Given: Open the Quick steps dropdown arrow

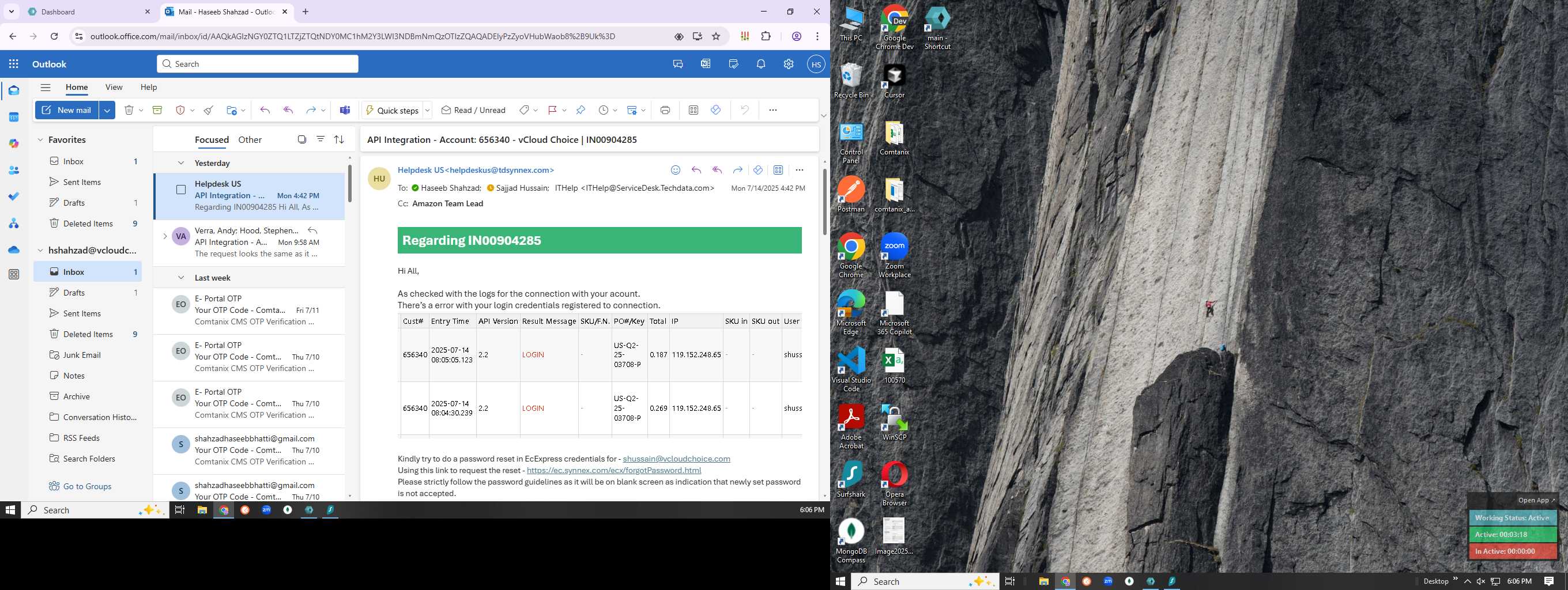Looking at the screenshot, I should pyautogui.click(x=427, y=110).
